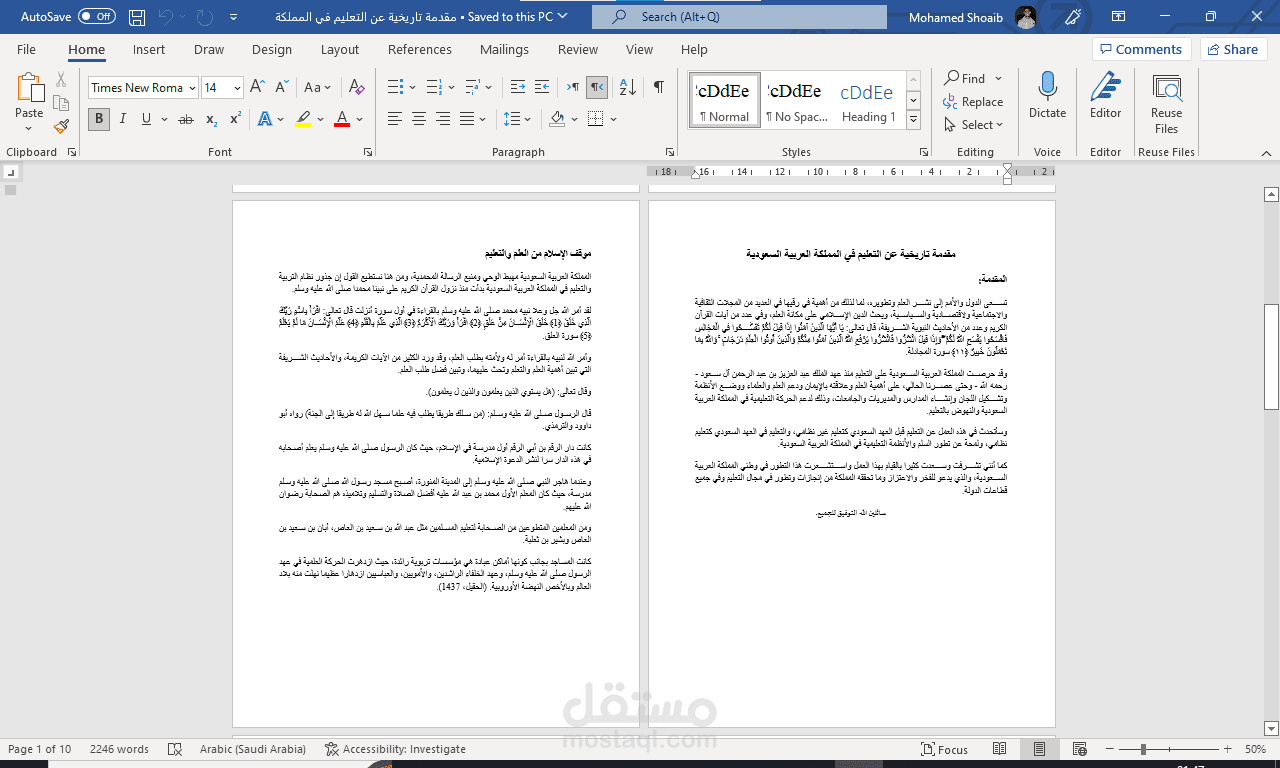The image size is (1280, 768).
Task: Sort text with the A-Z sort icon
Action: (x=628, y=87)
